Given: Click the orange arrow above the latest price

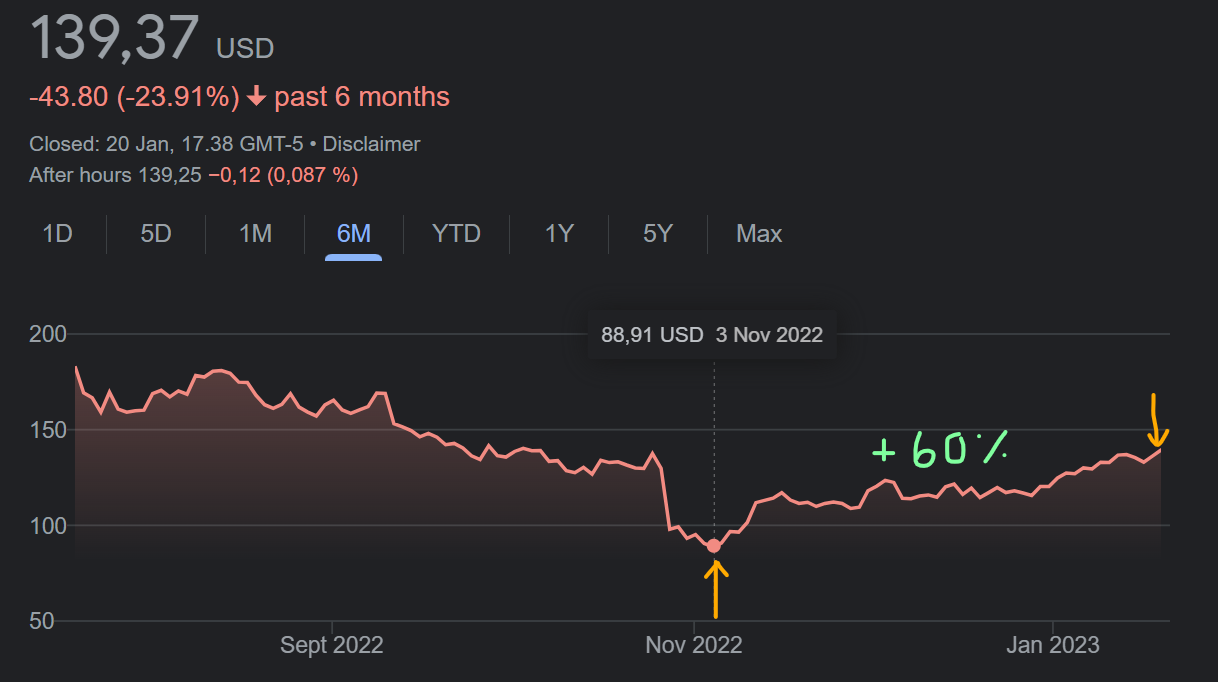Looking at the screenshot, I should [1157, 421].
